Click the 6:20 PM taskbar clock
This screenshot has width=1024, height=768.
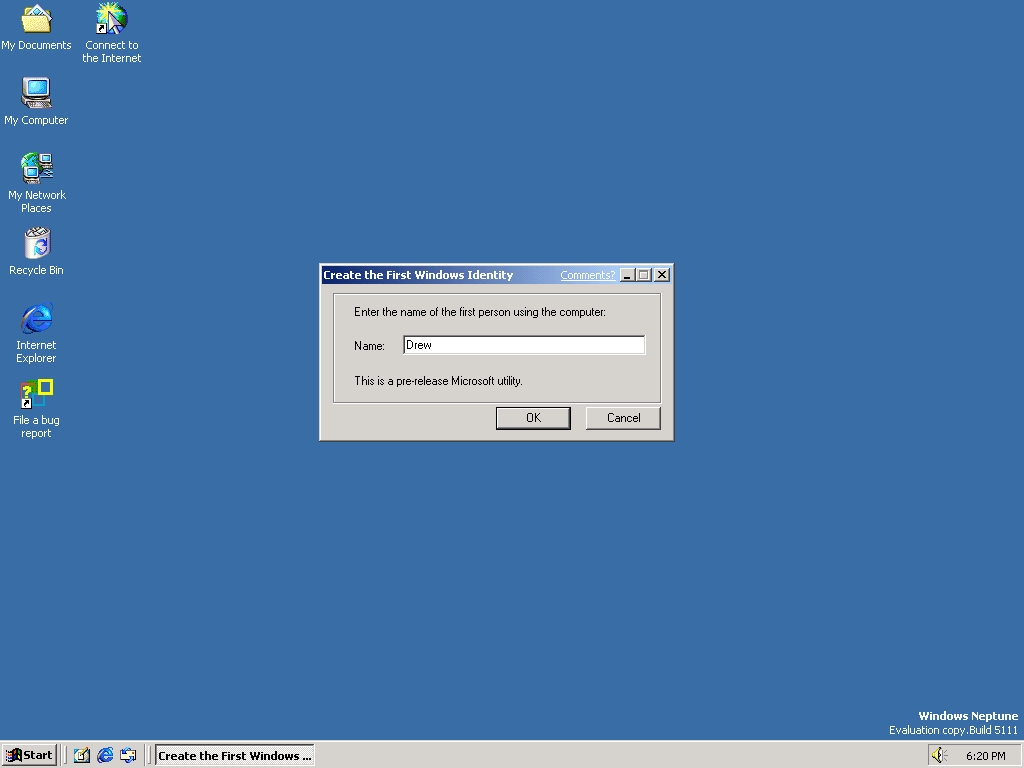coord(985,756)
